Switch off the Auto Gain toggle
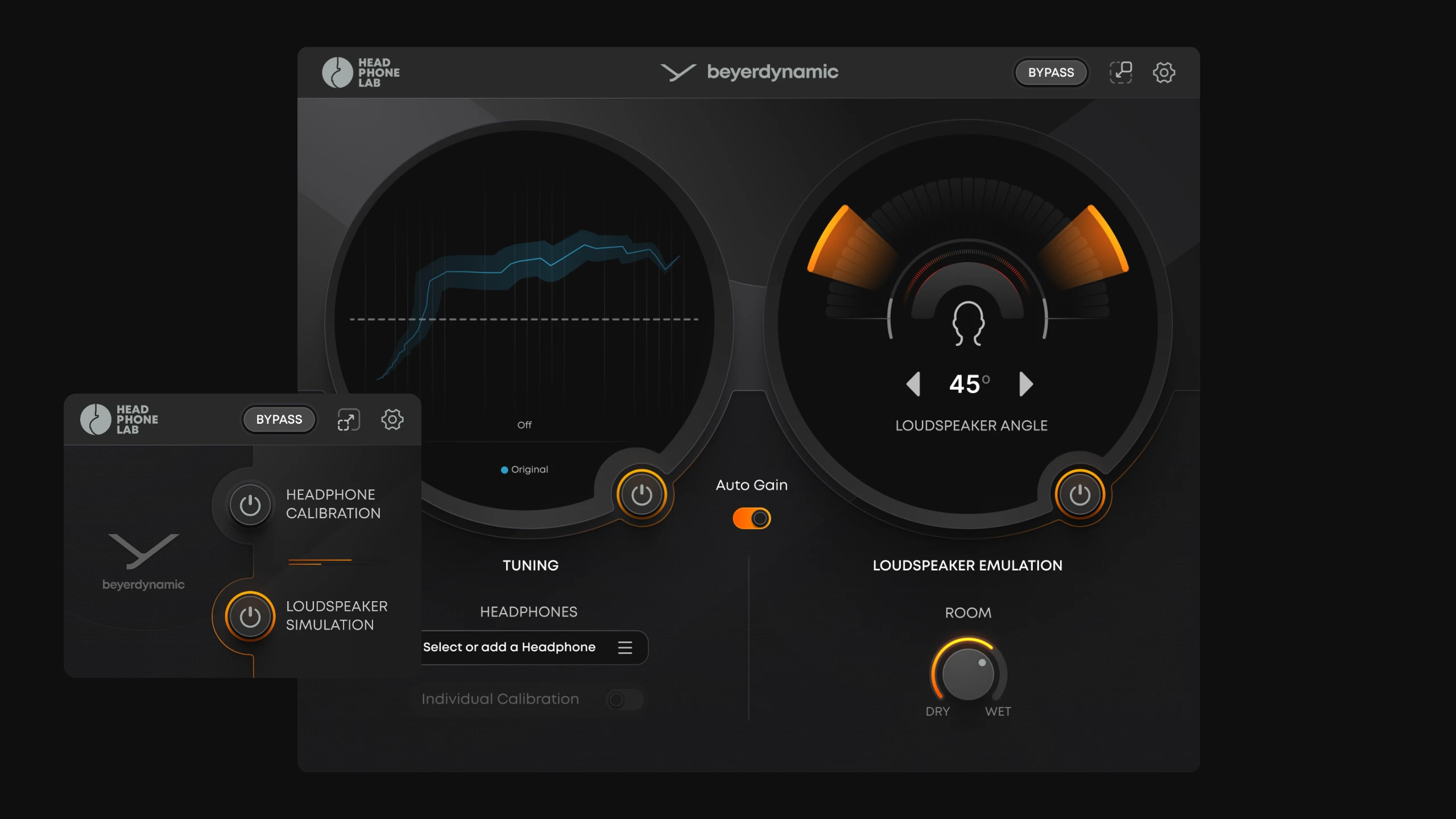The height and width of the screenshot is (819, 1456). click(x=752, y=519)
